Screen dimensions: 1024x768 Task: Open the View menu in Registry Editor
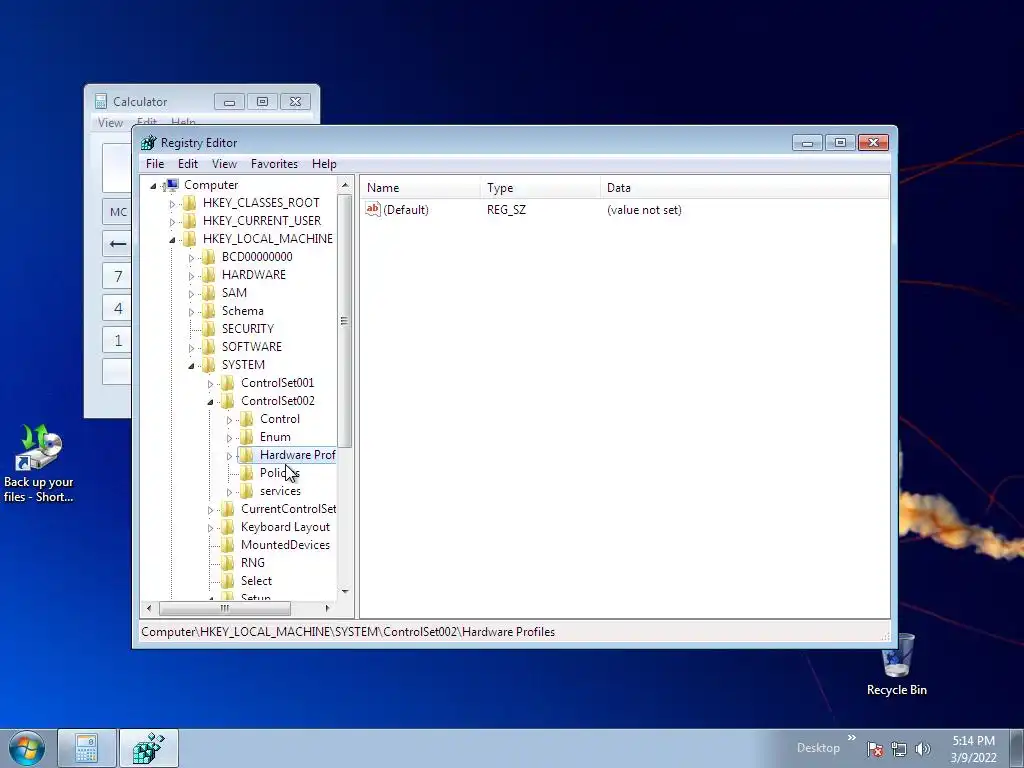tap(224, 164)
